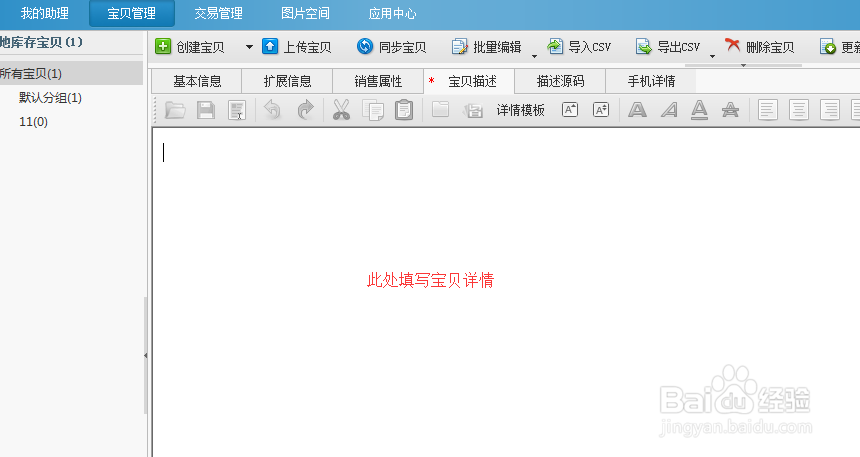
Task: Toggle italic text formatting icon
Action: click(669, 110)
